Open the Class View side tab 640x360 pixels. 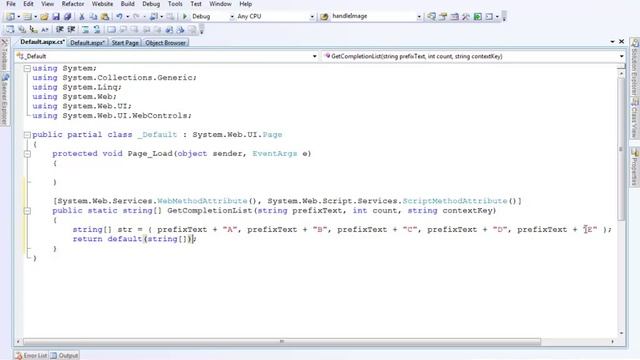coord(635,118)
